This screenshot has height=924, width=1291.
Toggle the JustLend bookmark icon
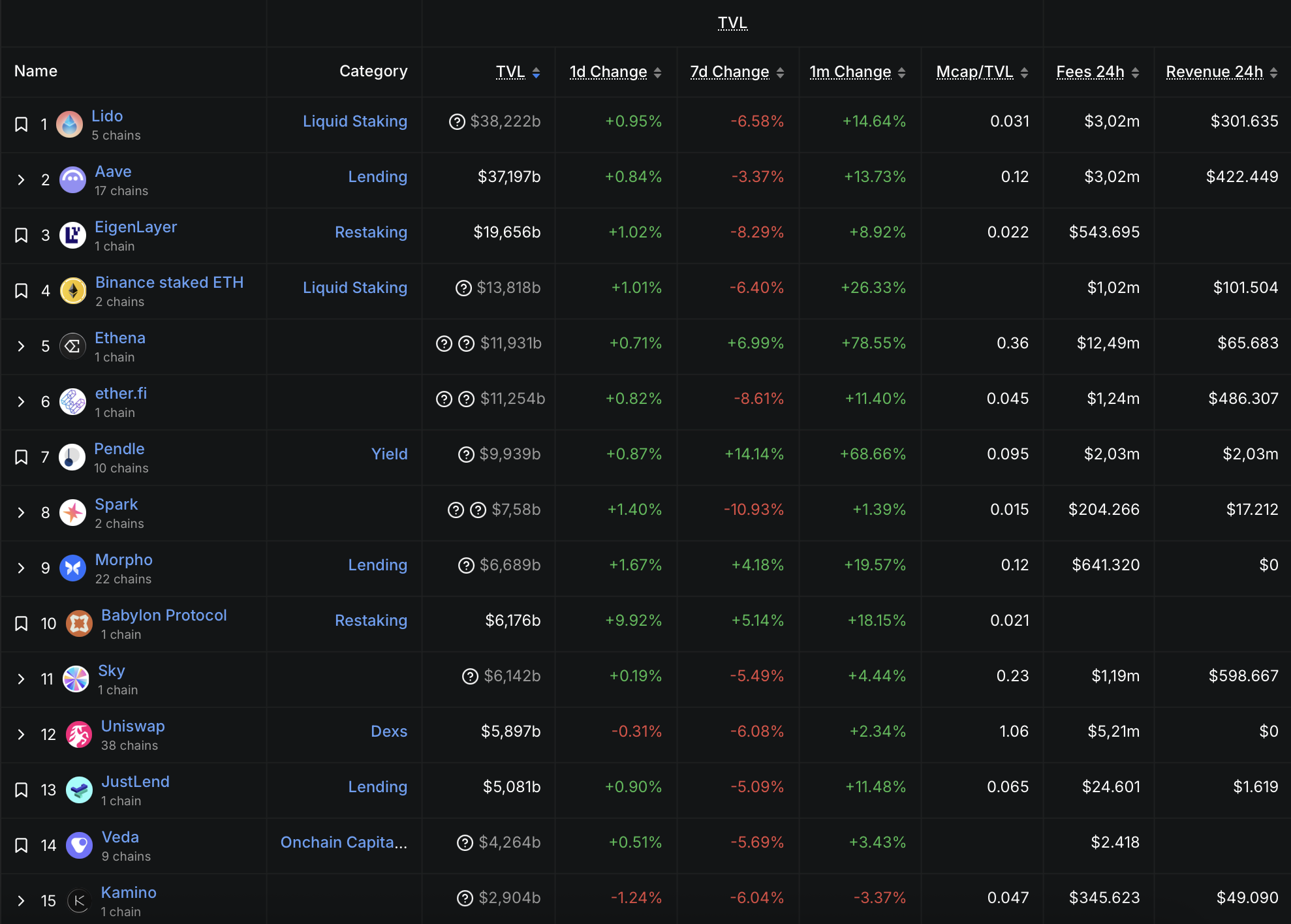22,790
